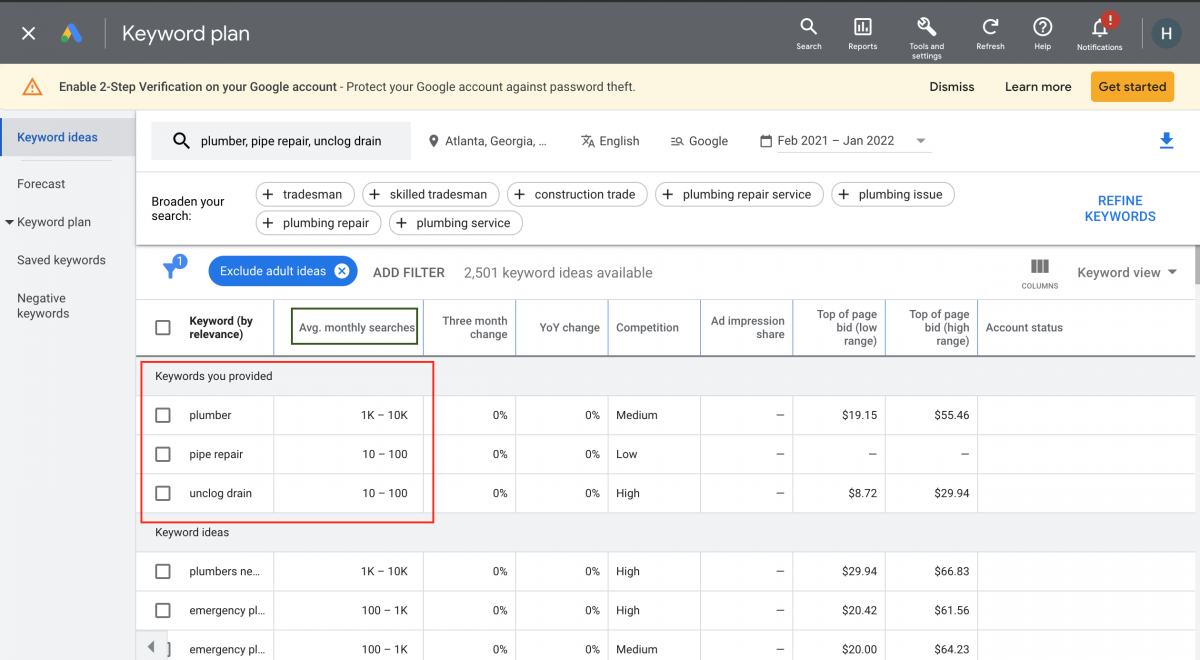Screen dimensions: 1200x660
Task: Open the Forecast sidebar item
Action: point(41,184)
